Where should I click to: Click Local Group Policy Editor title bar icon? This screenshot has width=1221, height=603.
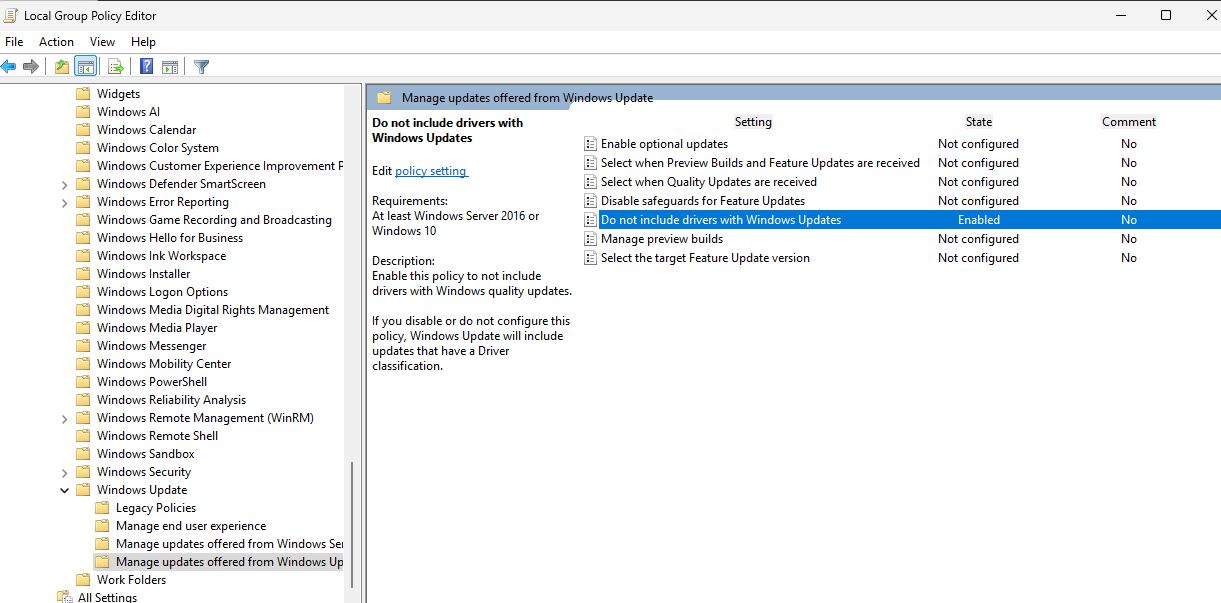tap(12, 15)
